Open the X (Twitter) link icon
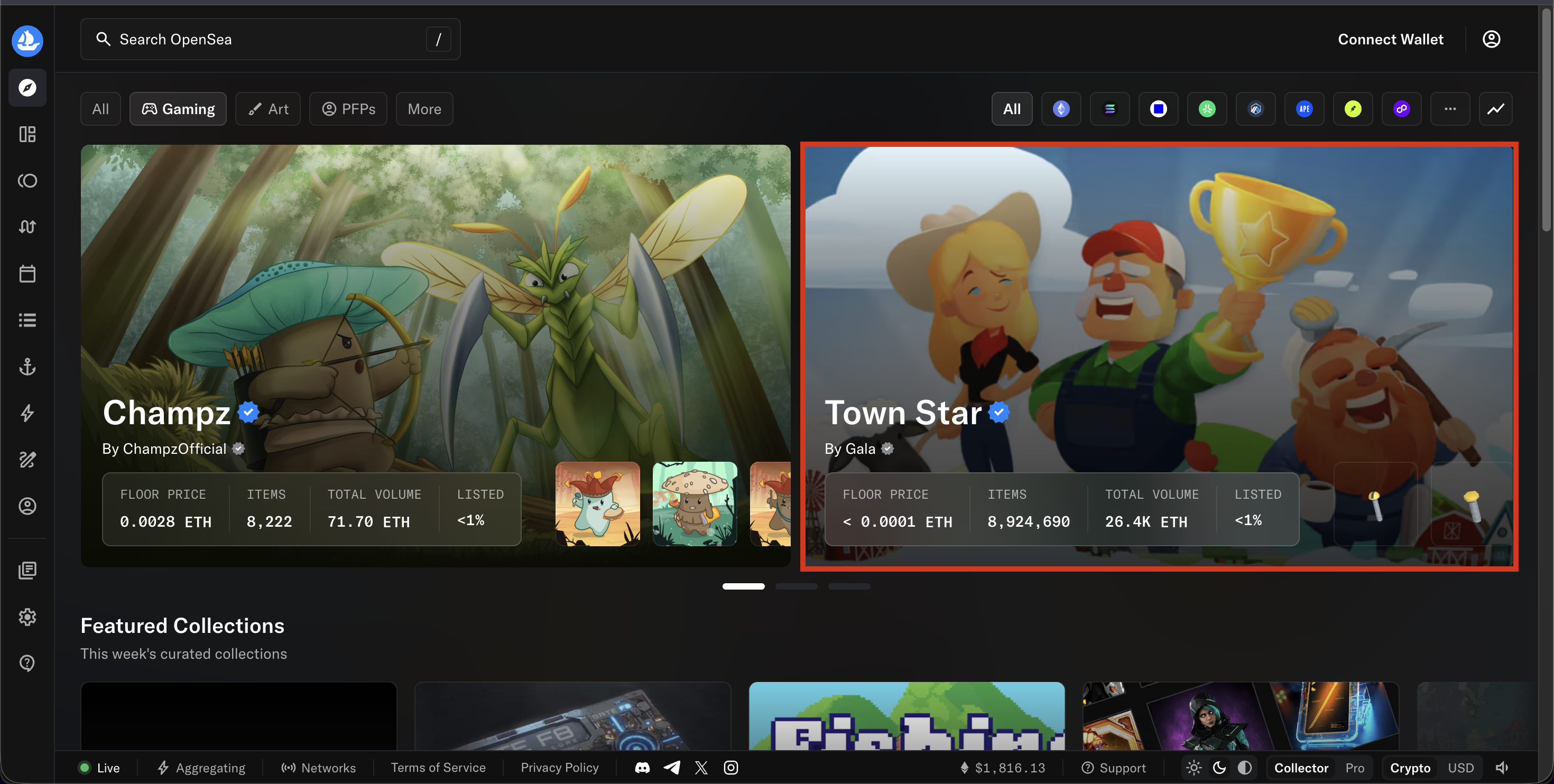 point(701,768)
